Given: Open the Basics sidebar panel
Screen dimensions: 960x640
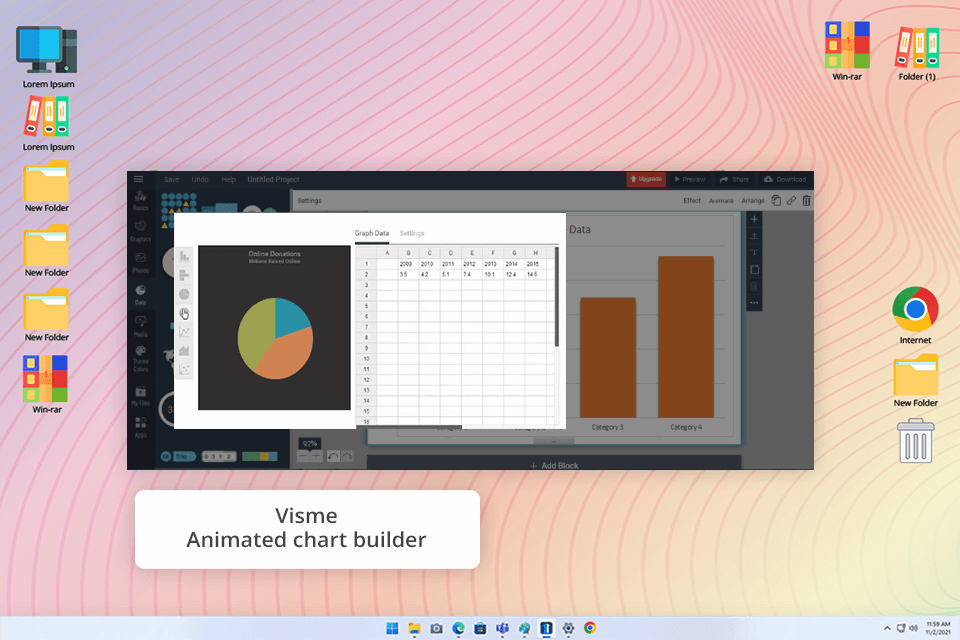Looking at the screenshot, I should click(140, 200).
